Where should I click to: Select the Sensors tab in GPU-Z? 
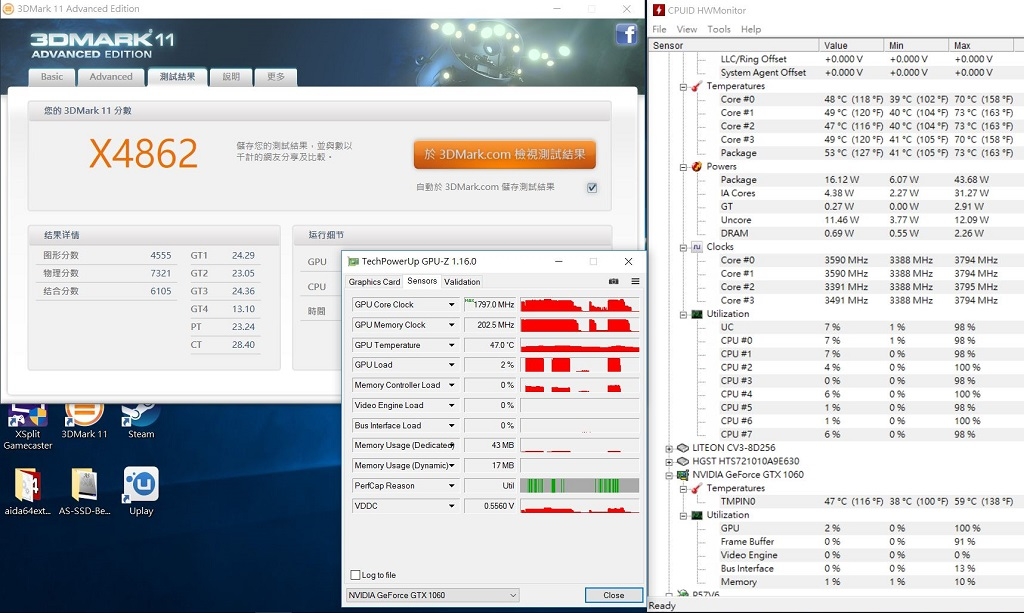click(422, 281)
